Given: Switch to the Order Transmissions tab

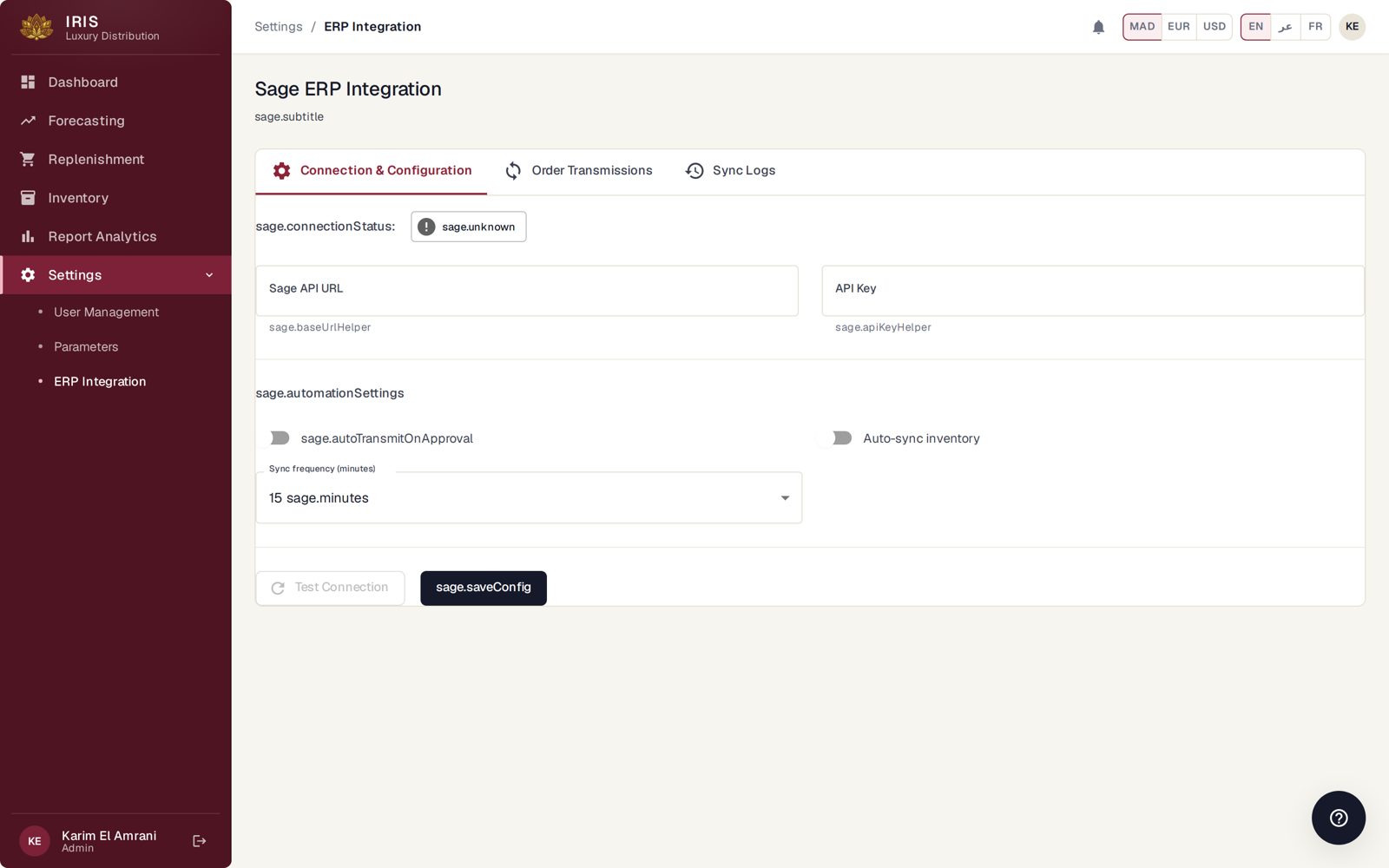Looking at the screenshot, I should click(x=577, y=171).
